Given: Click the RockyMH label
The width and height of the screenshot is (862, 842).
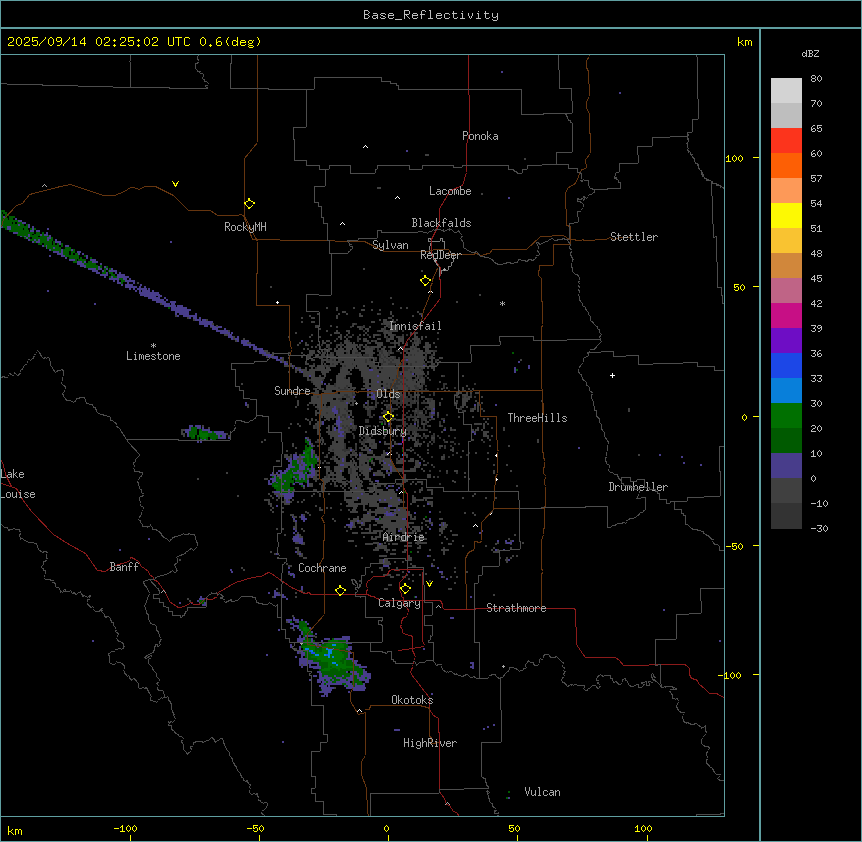Looking at the screenshot, I should 245,227.
